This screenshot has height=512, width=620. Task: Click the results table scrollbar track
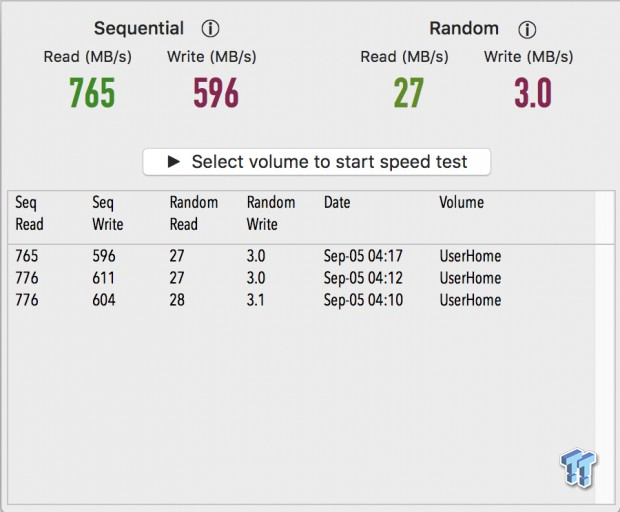pos(605,348)
